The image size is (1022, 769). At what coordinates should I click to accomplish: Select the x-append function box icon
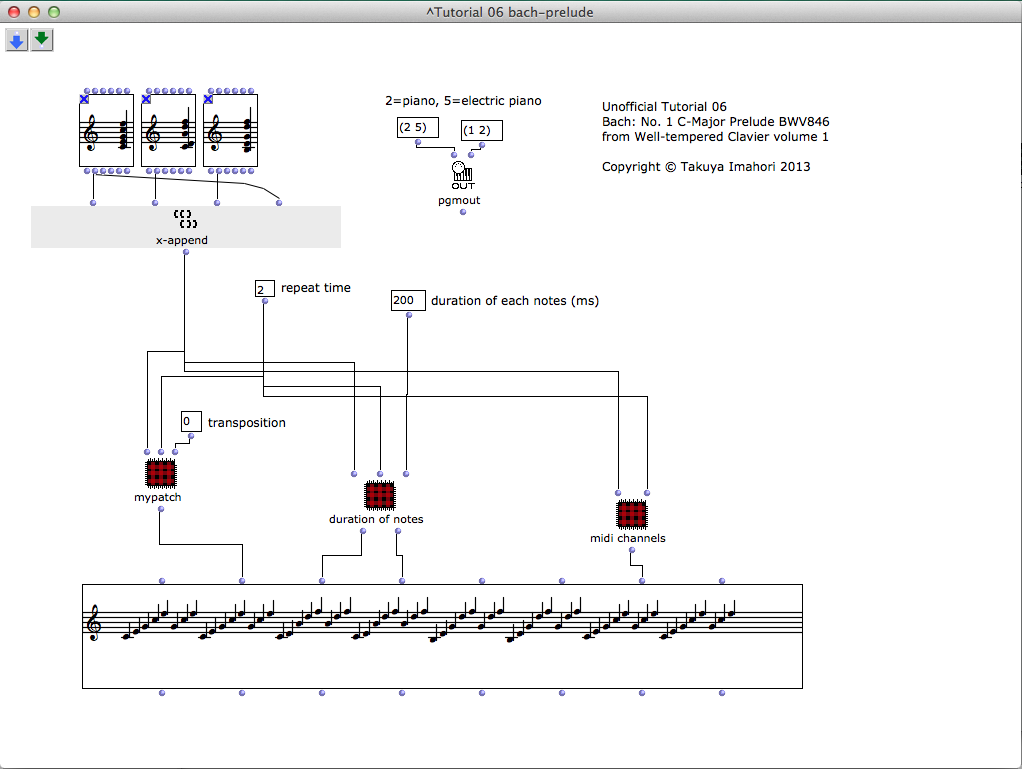click(x=185, y=221)
